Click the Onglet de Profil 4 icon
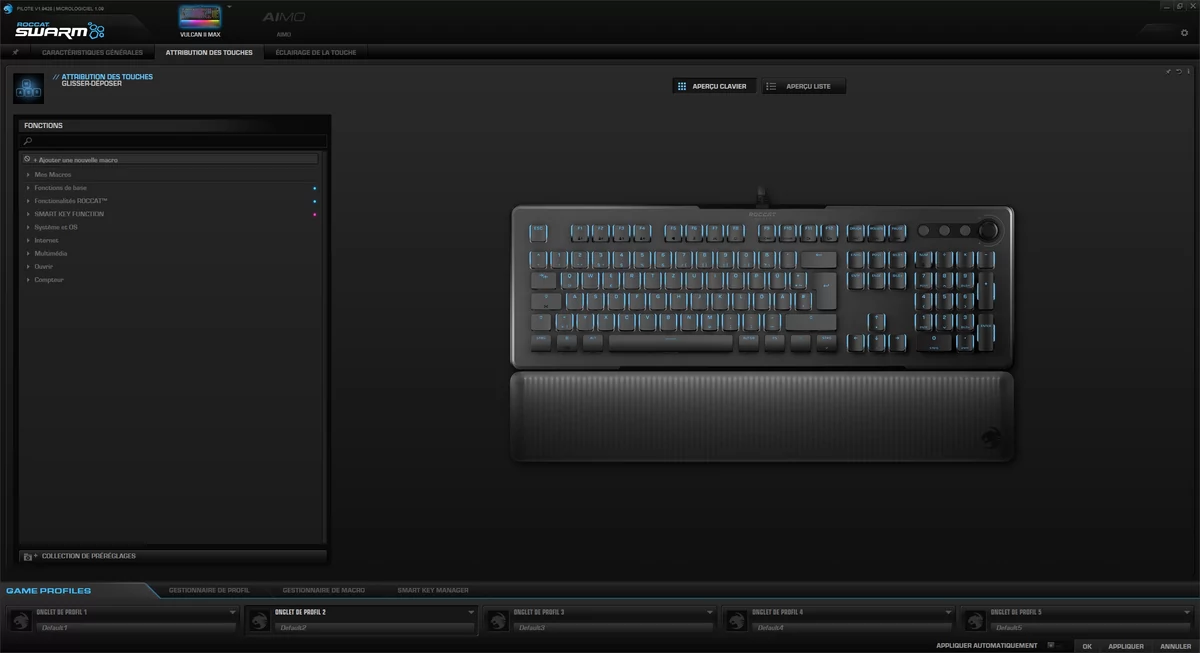The height and width of the screenshot is (653, 1200). click(x=736, y=620)
